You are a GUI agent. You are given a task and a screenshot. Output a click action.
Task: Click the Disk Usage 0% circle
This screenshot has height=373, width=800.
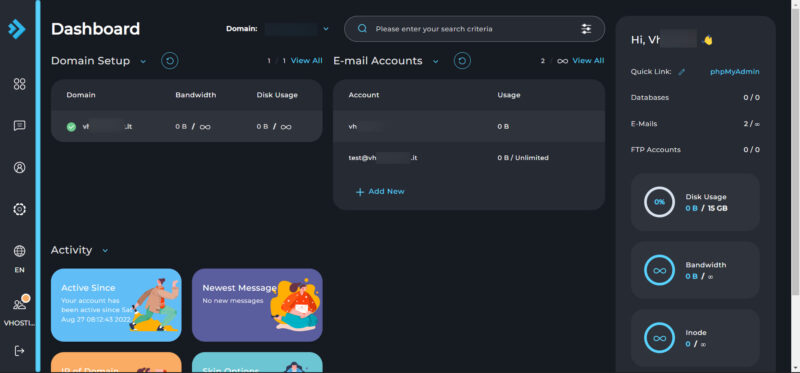tap(660, 202)
